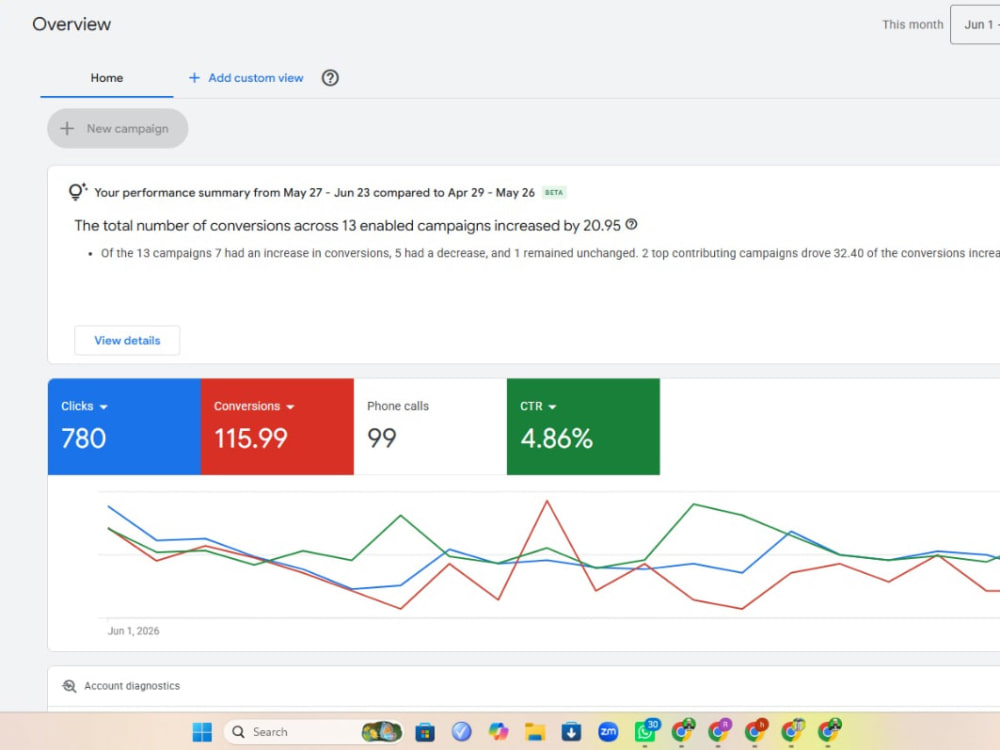The height and width of the screenshot is (750, 1000).
Task: Open the blue checkmark To Do app in taskbar
Action: (x=461, y=732)
